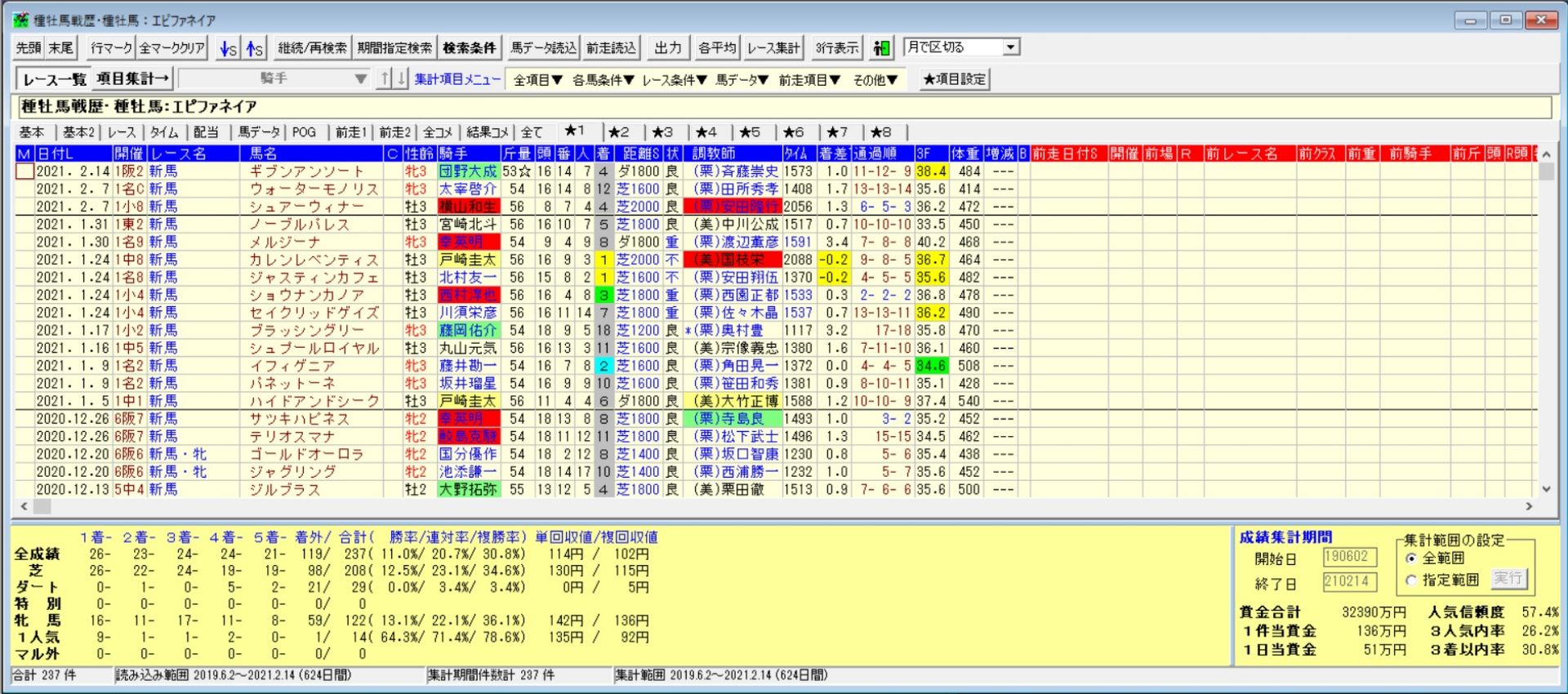Image resolution: width=1568 pixels, height=694 pixels.
Task: Expand the 各馬条件▼ menu
Action: (603, 79)
